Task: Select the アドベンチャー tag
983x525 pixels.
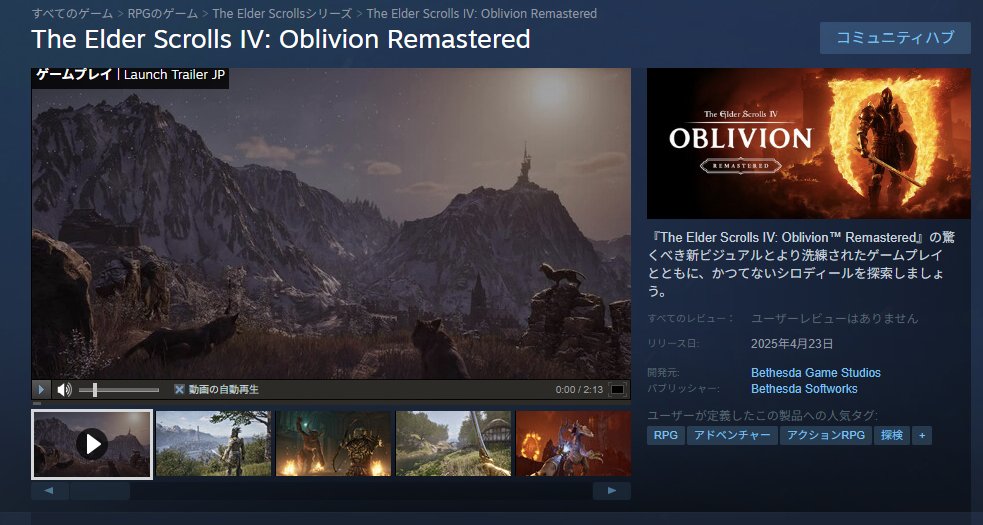Action: coord(732,435)
